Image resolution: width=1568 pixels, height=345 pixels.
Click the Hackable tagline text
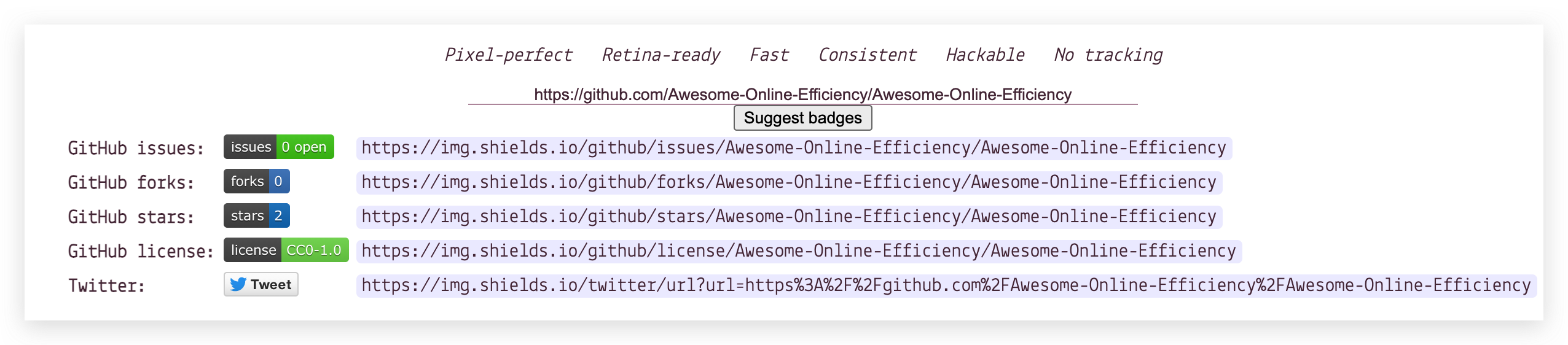[985, 55]
